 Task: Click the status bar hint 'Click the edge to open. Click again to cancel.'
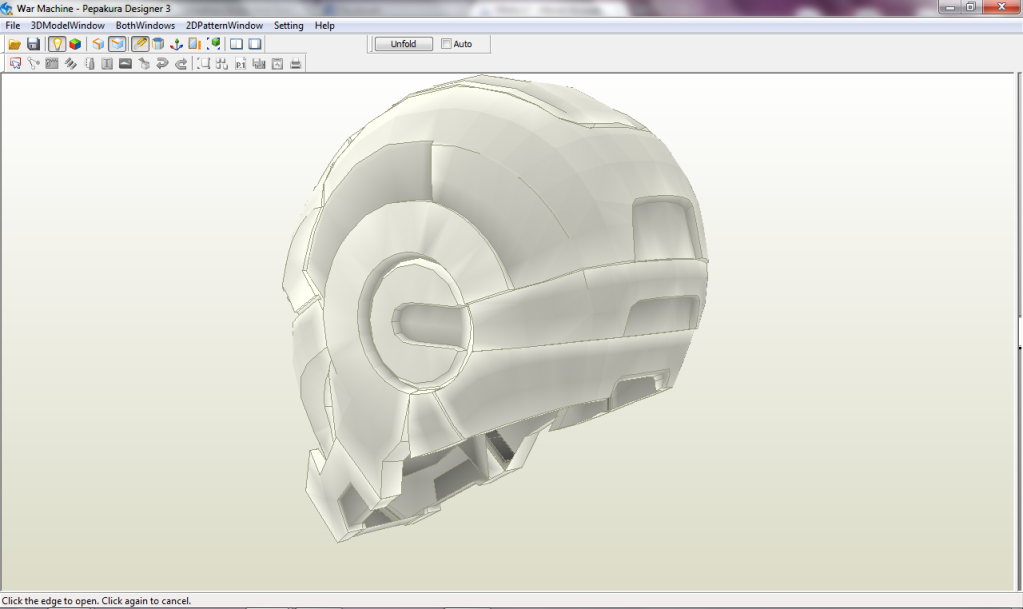[97, 601]
